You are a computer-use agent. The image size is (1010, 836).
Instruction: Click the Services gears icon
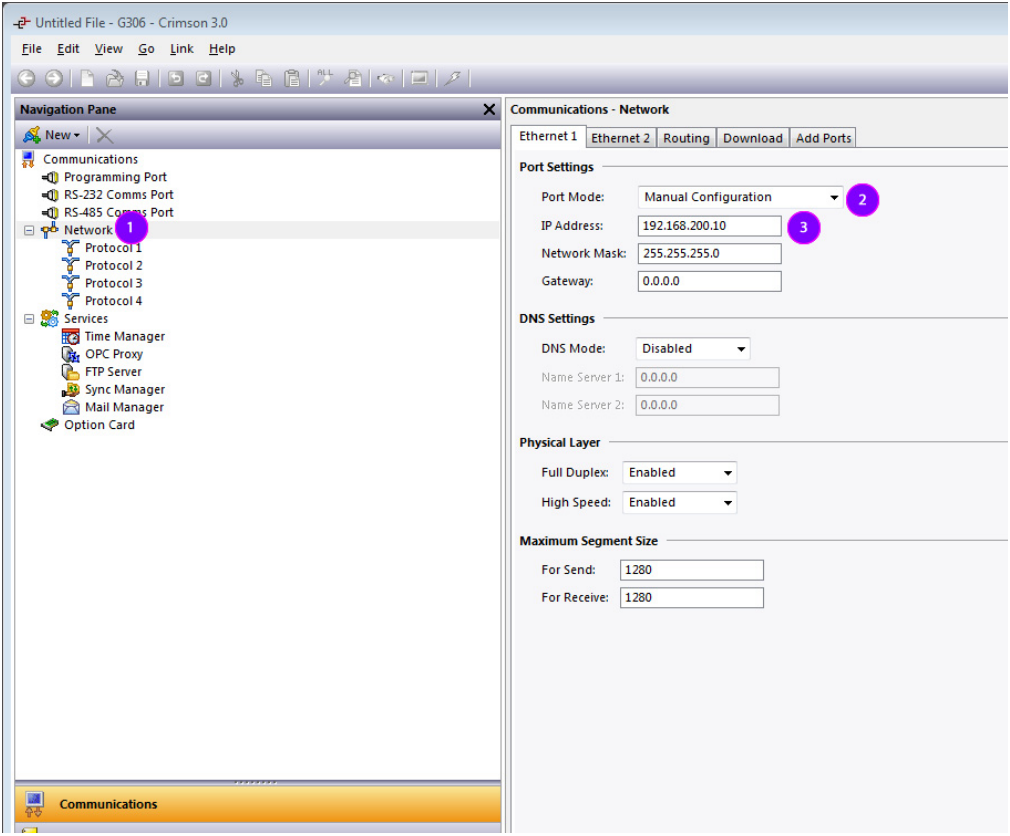coord(50,319)
